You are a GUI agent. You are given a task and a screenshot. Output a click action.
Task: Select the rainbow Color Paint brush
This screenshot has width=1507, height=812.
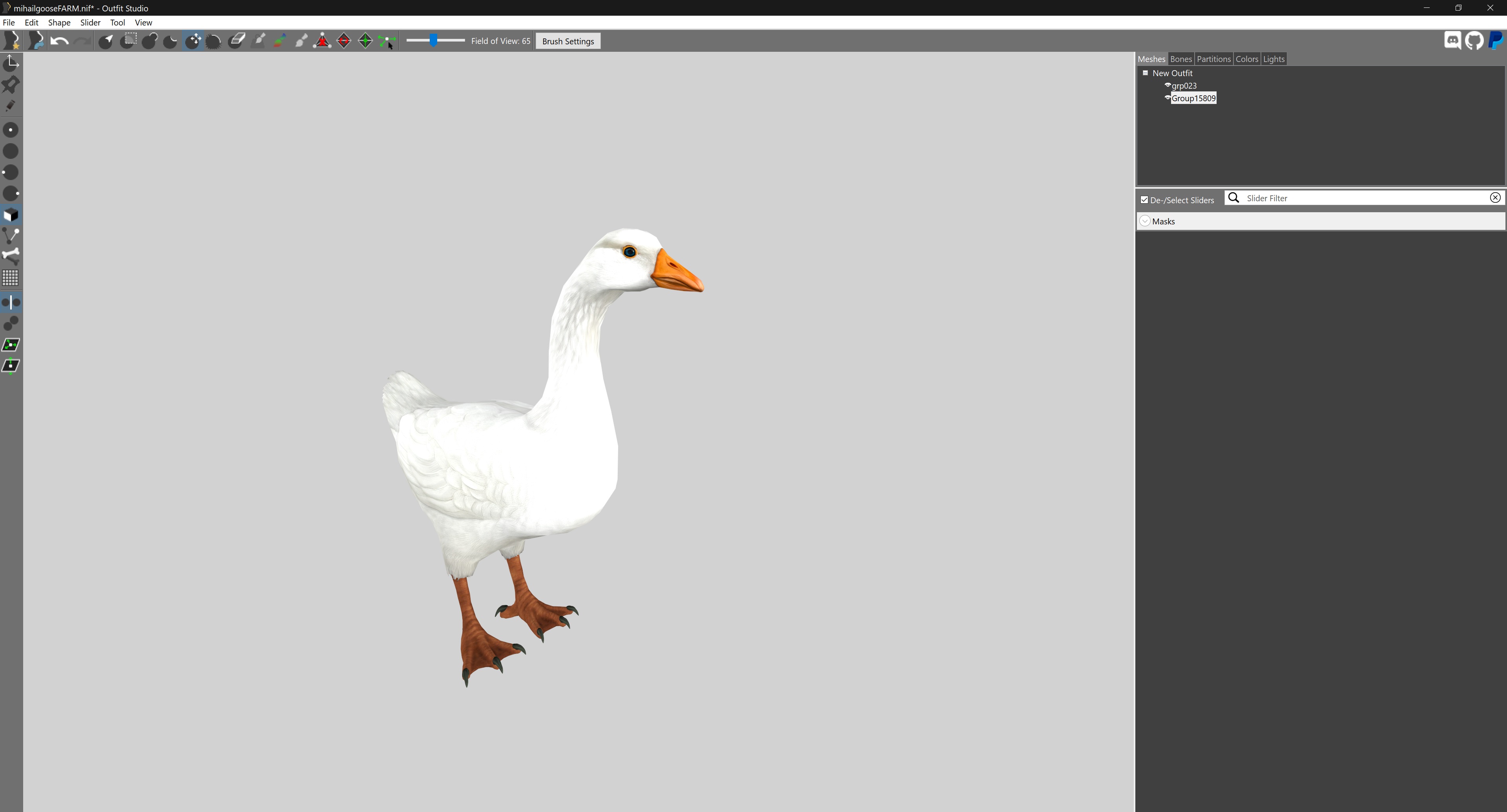280,41
